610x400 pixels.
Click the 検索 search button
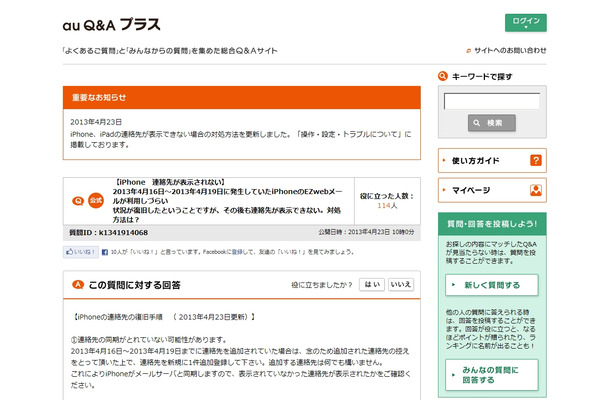pos(492,123)
